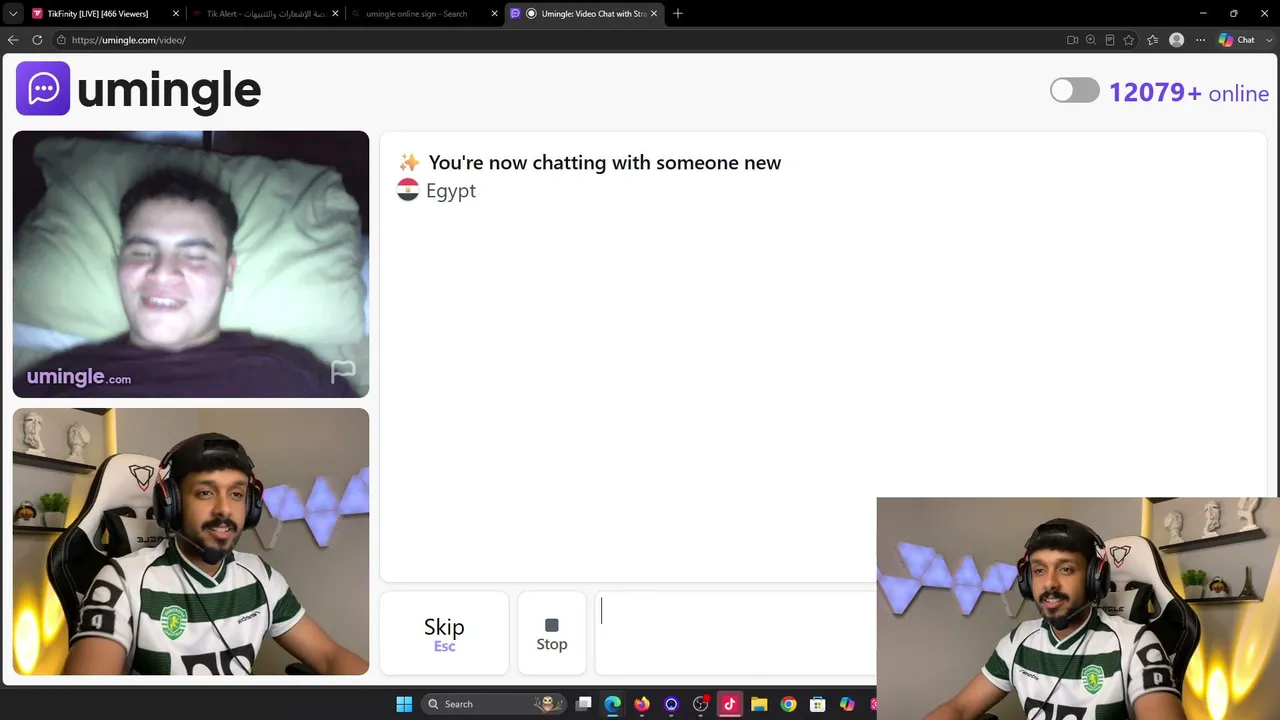Launch Firefox from the taskbar
The width and height of the screenshot is (1280, 720).
[642, 704]
